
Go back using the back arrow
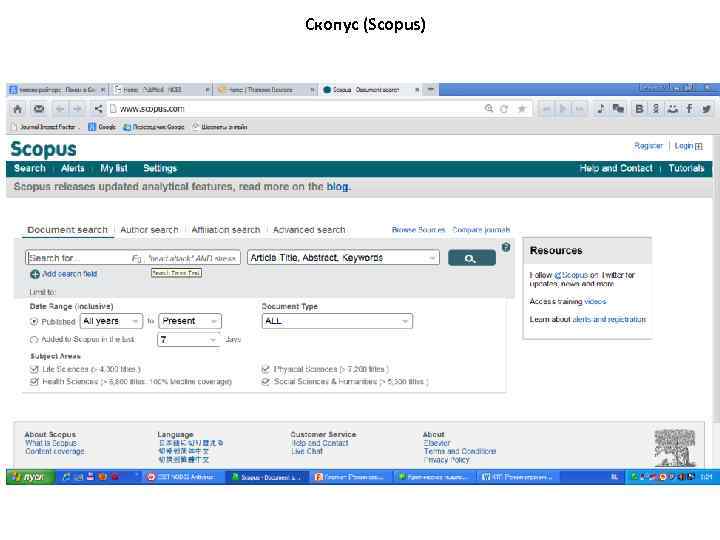click(60, 109)
